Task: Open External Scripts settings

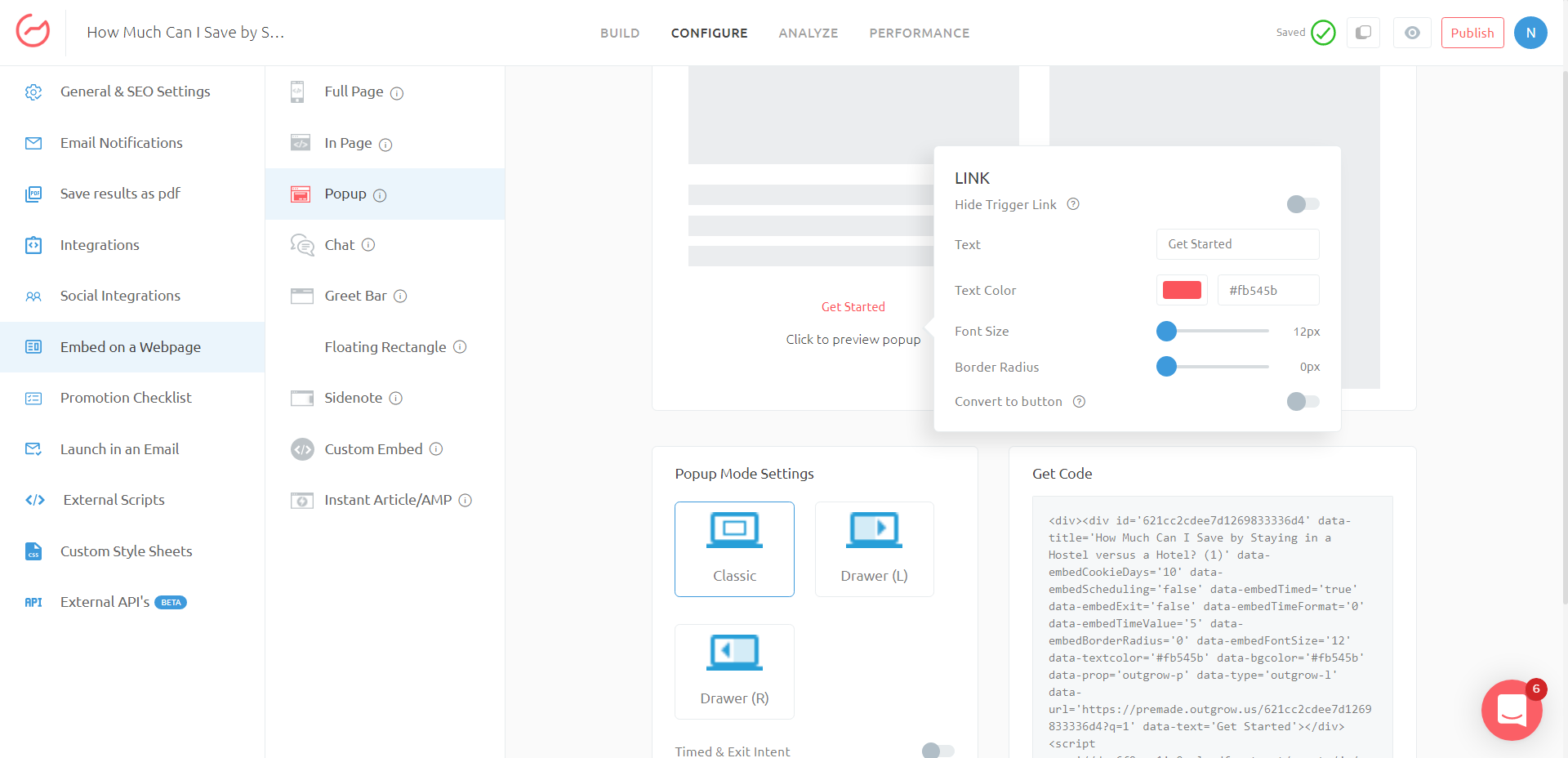Action: 132,500
